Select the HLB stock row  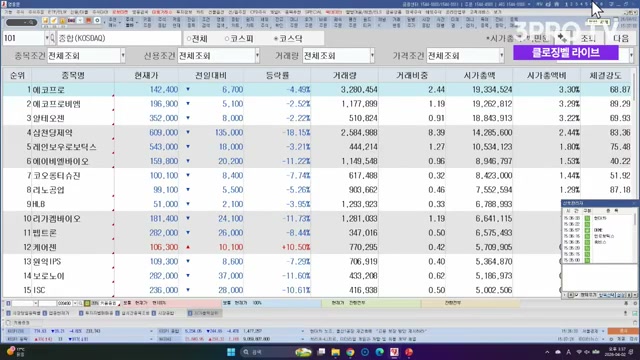[x=282, y=204]
